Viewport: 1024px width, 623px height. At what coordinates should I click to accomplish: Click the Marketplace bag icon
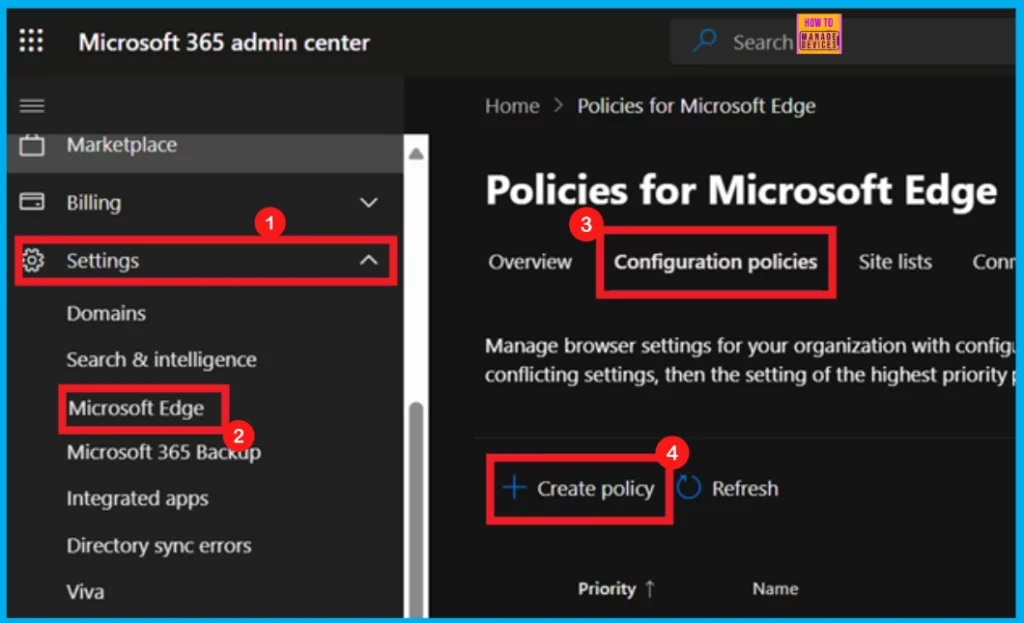[32, 145]
